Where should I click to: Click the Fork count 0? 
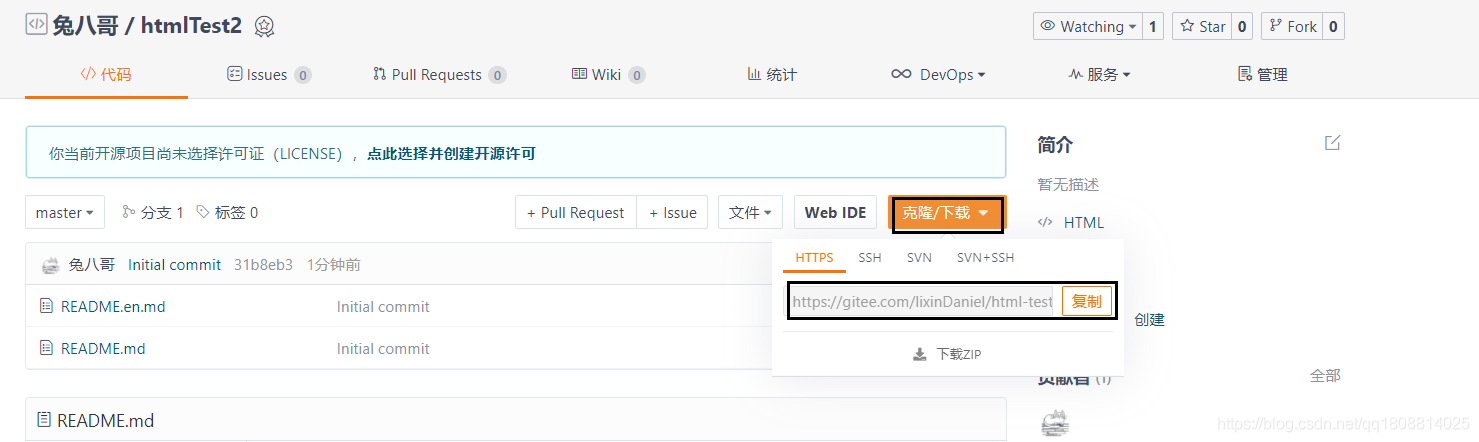[x=1333, y=27]
